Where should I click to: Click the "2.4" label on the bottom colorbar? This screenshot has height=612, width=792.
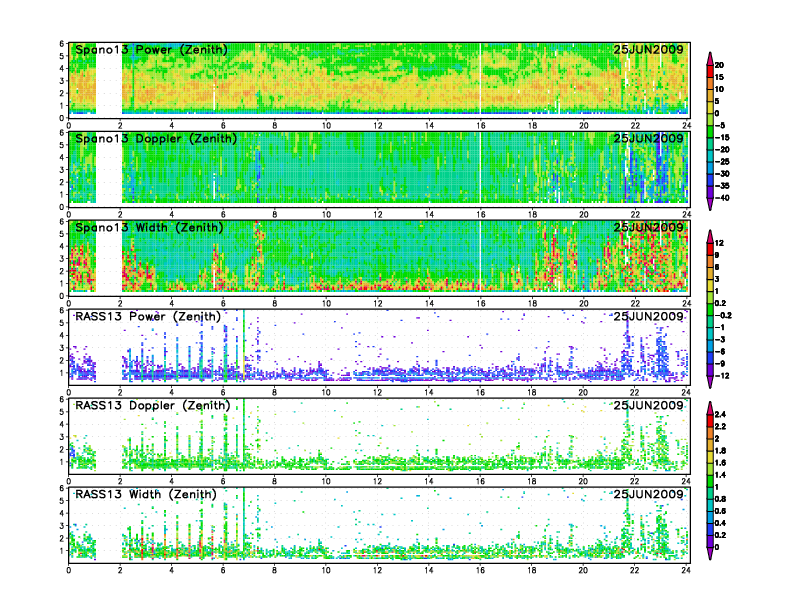721,414
